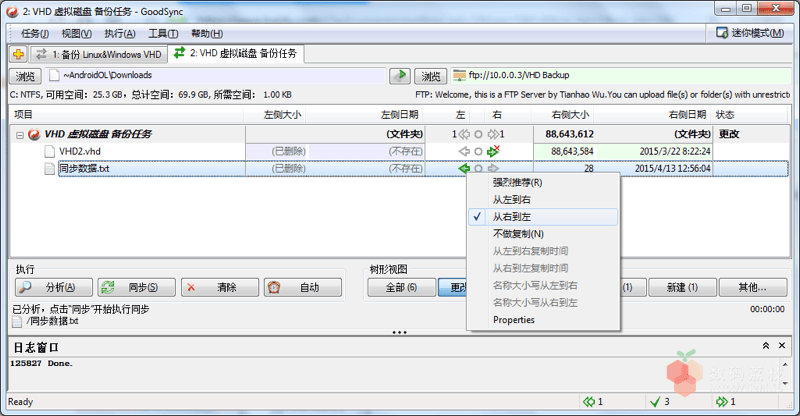Click the 迷你模式(M) button
The height and width of the screenshot is (416, 800).
coord(749,33)
